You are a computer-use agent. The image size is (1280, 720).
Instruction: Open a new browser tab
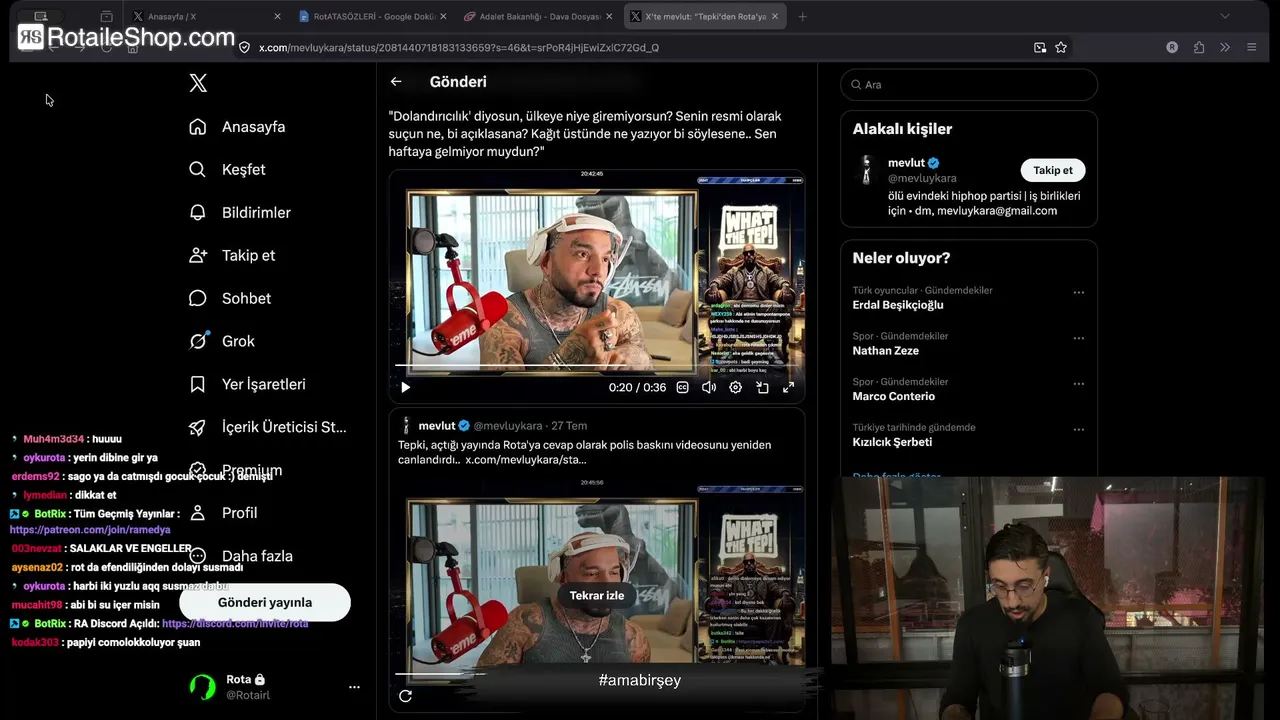point(802,17)
